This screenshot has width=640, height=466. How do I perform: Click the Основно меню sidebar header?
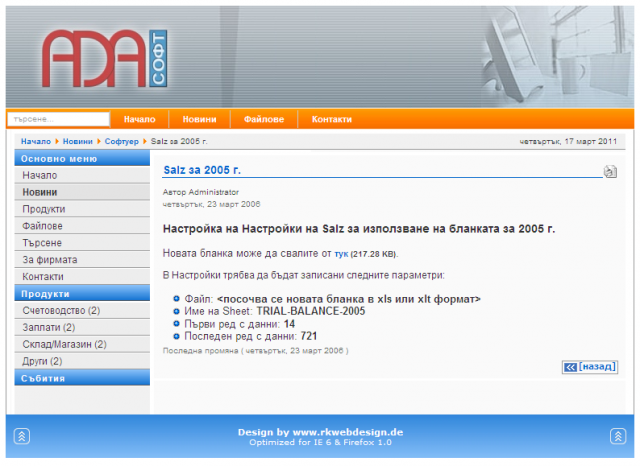pyautogui.click(x=82, y=158)
